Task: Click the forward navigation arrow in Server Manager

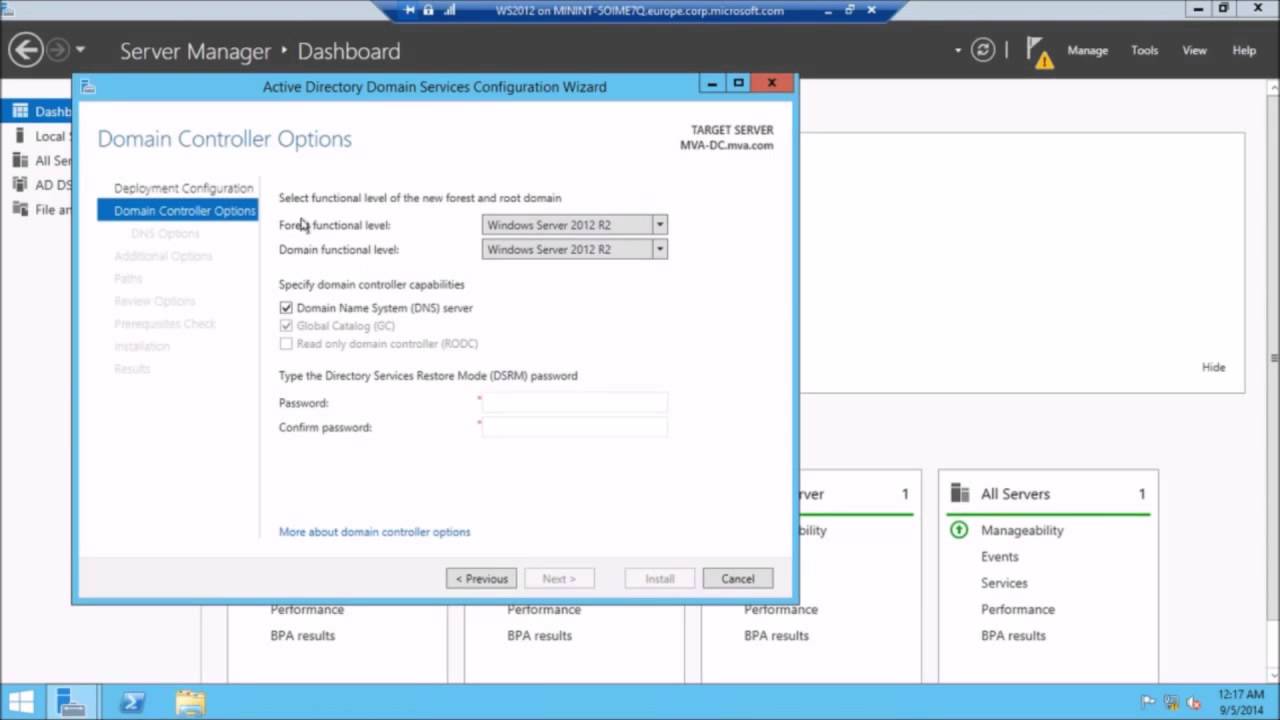Action: pyautogui.click(x=58, y=50)
